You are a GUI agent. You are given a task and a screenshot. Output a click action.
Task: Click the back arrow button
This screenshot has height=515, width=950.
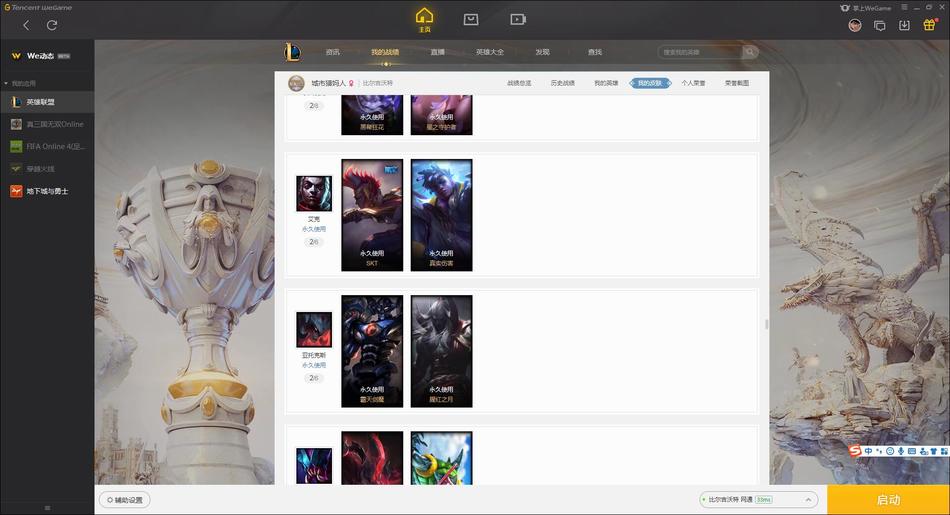[x=26, y=25]
